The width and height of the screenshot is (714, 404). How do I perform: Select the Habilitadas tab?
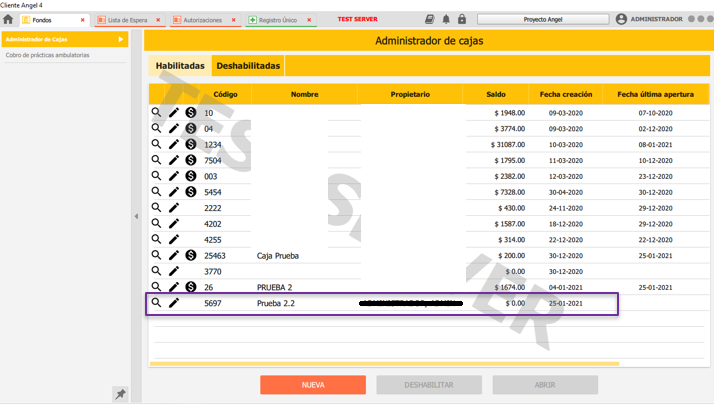click(180, 66)
